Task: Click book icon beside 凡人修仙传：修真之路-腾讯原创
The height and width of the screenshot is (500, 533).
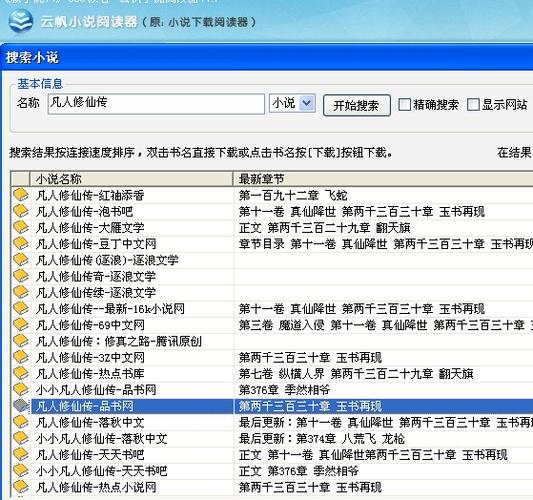Action: [x=21, y=341]
